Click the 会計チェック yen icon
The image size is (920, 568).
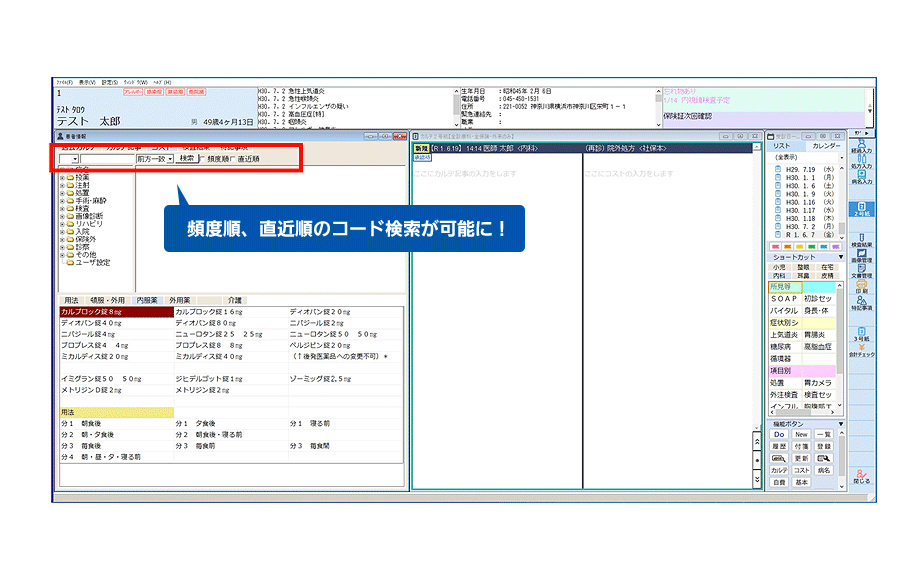coord(861,350)
